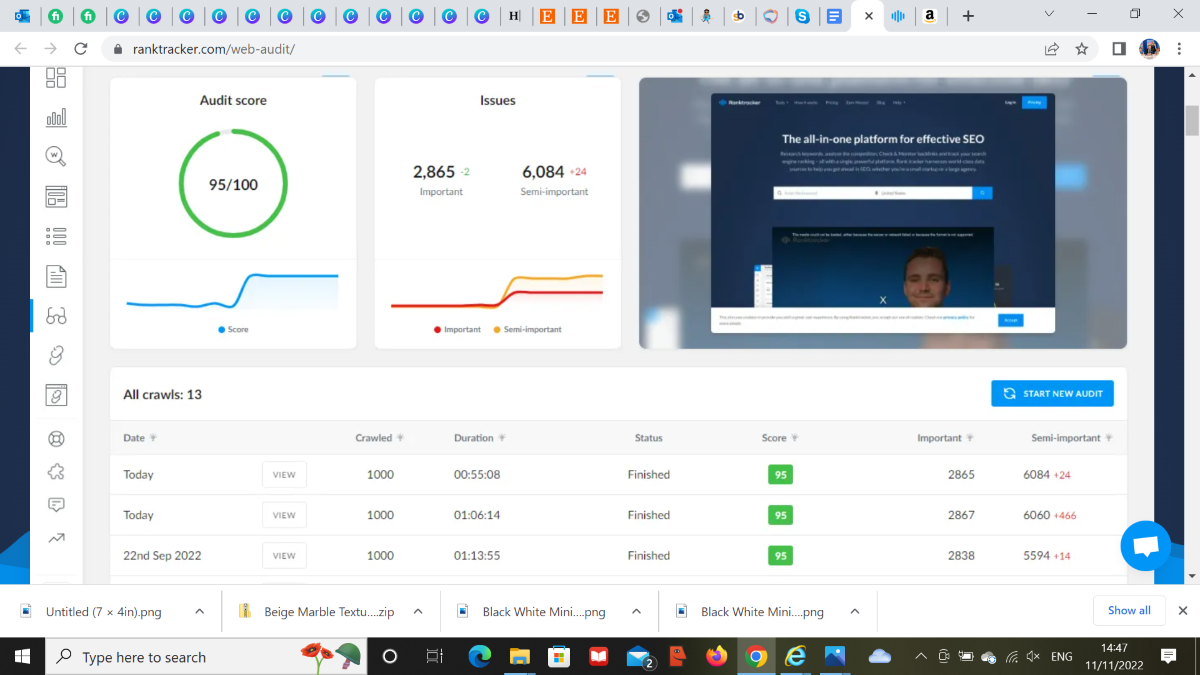The image size is (1200, 675).
Task: Open File Explorer from the taskbar
Action: coord(519,656)
